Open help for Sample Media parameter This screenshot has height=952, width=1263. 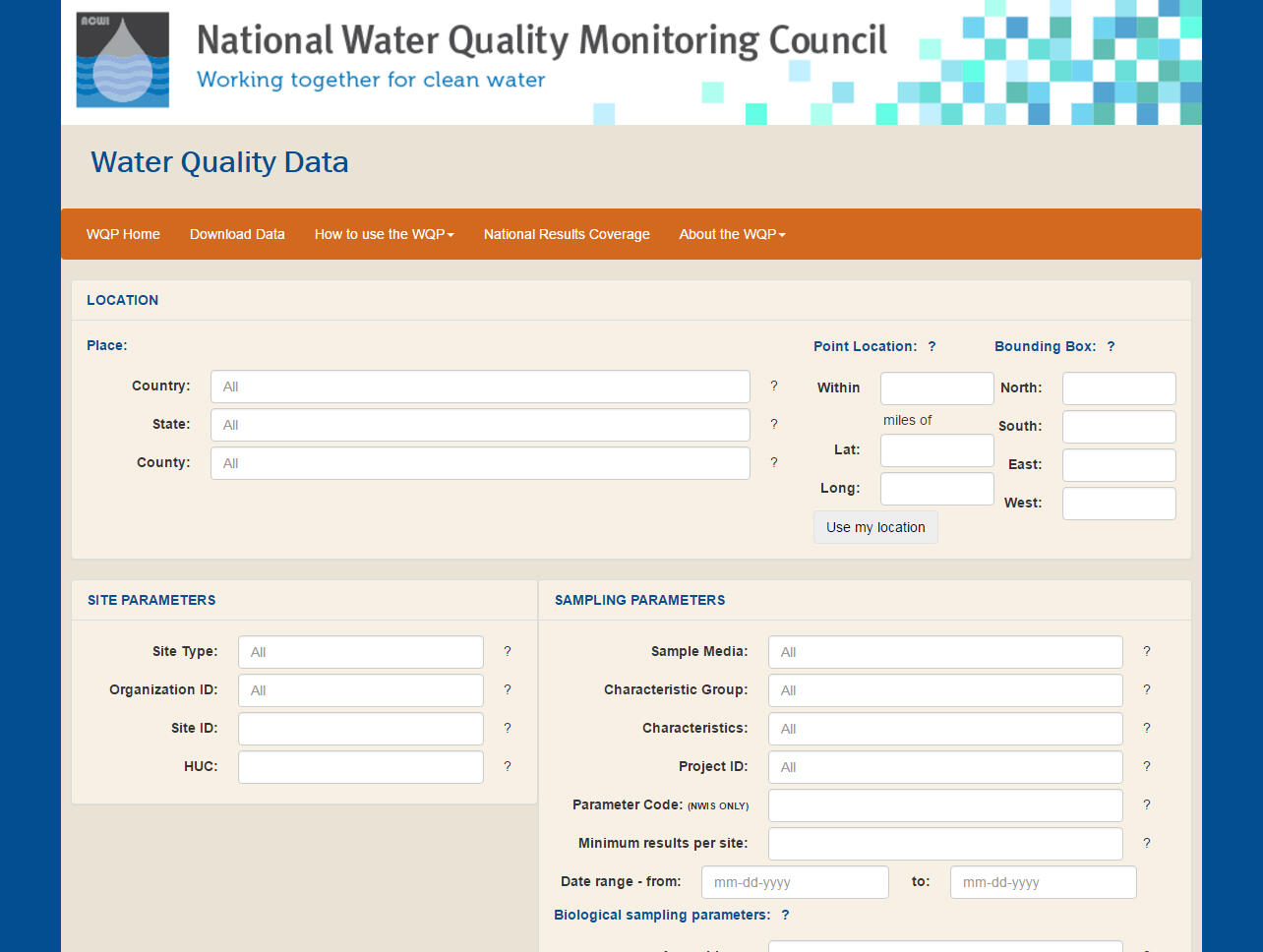click(x=1146, y=651)
